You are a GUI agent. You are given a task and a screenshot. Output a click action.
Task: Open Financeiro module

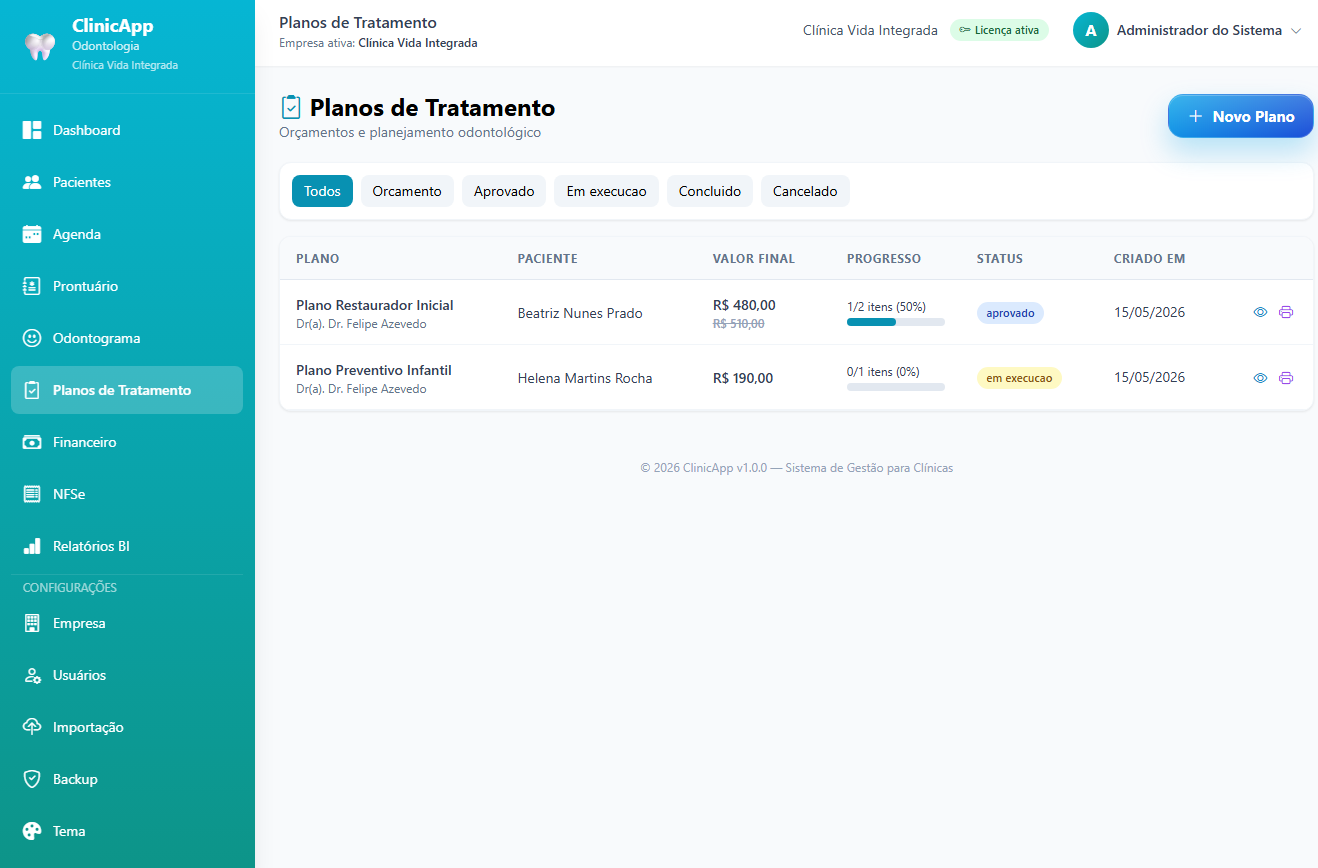(127, 442)
